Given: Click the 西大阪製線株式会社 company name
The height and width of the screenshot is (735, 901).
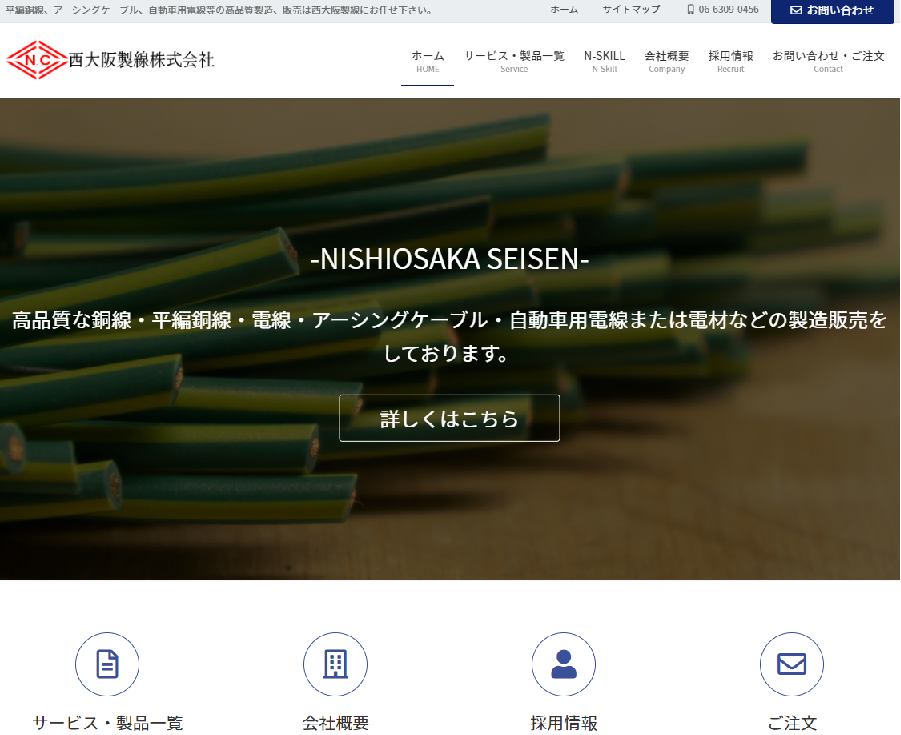Looking at the screenshot, I should click(141, 60).
